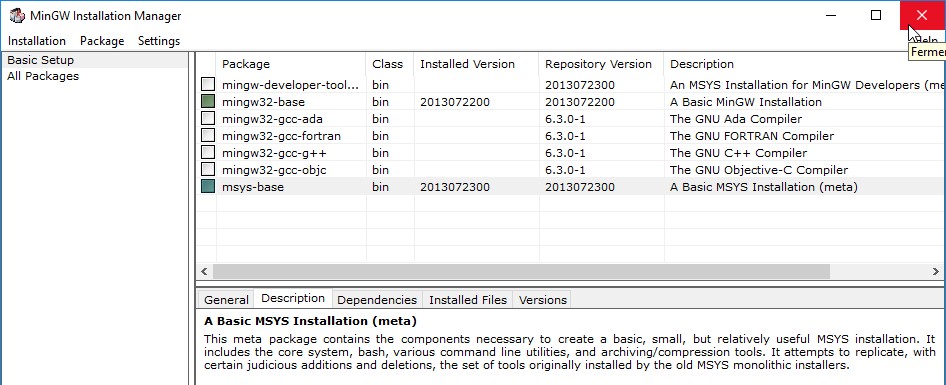
Task: Select the msys-base package name
Action: (x=253, y=187)
